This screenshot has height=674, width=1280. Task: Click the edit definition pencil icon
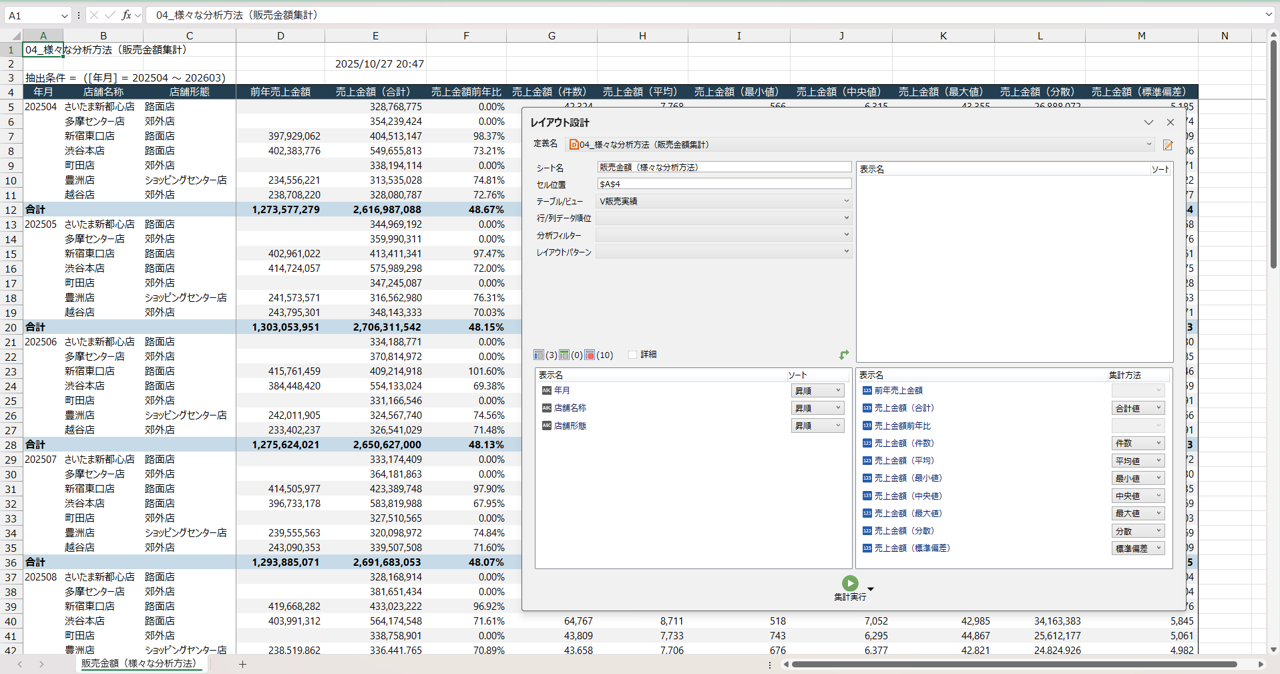pyautogui.click(x=1167, y=145)
